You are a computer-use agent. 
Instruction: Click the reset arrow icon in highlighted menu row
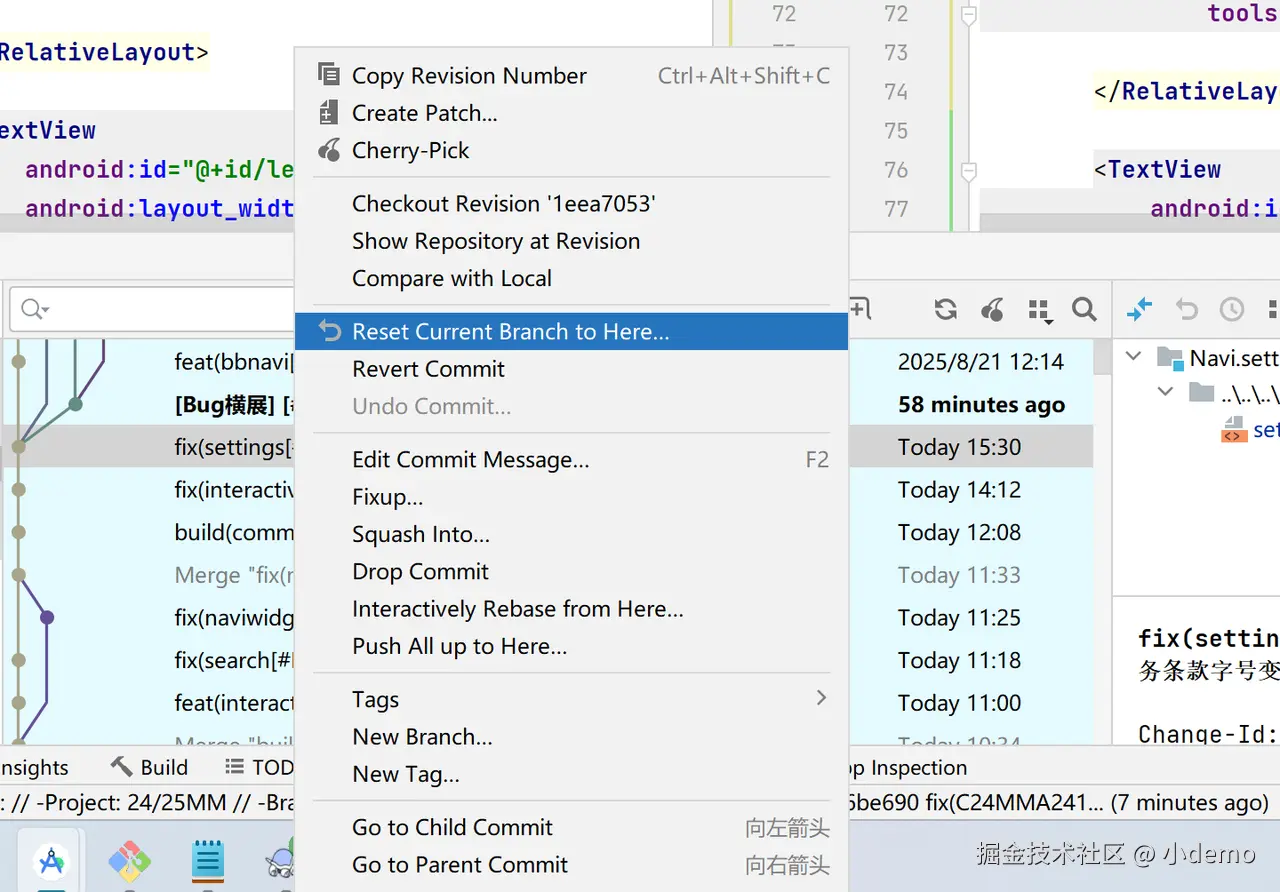click(x=329, y=332)
